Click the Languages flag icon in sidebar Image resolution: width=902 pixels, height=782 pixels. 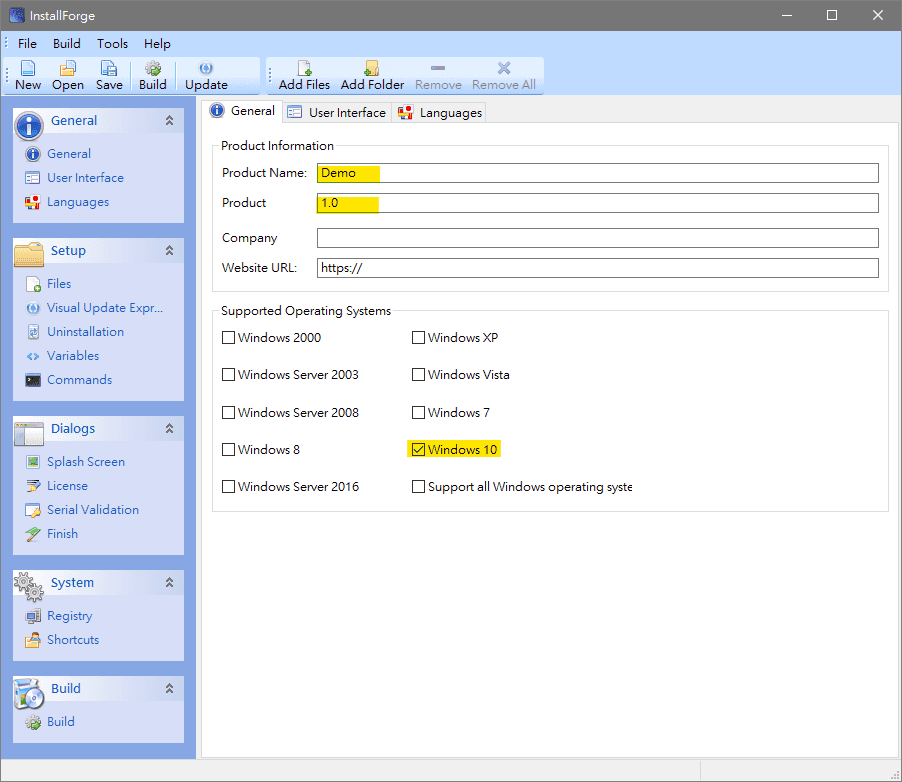(33, 202)
